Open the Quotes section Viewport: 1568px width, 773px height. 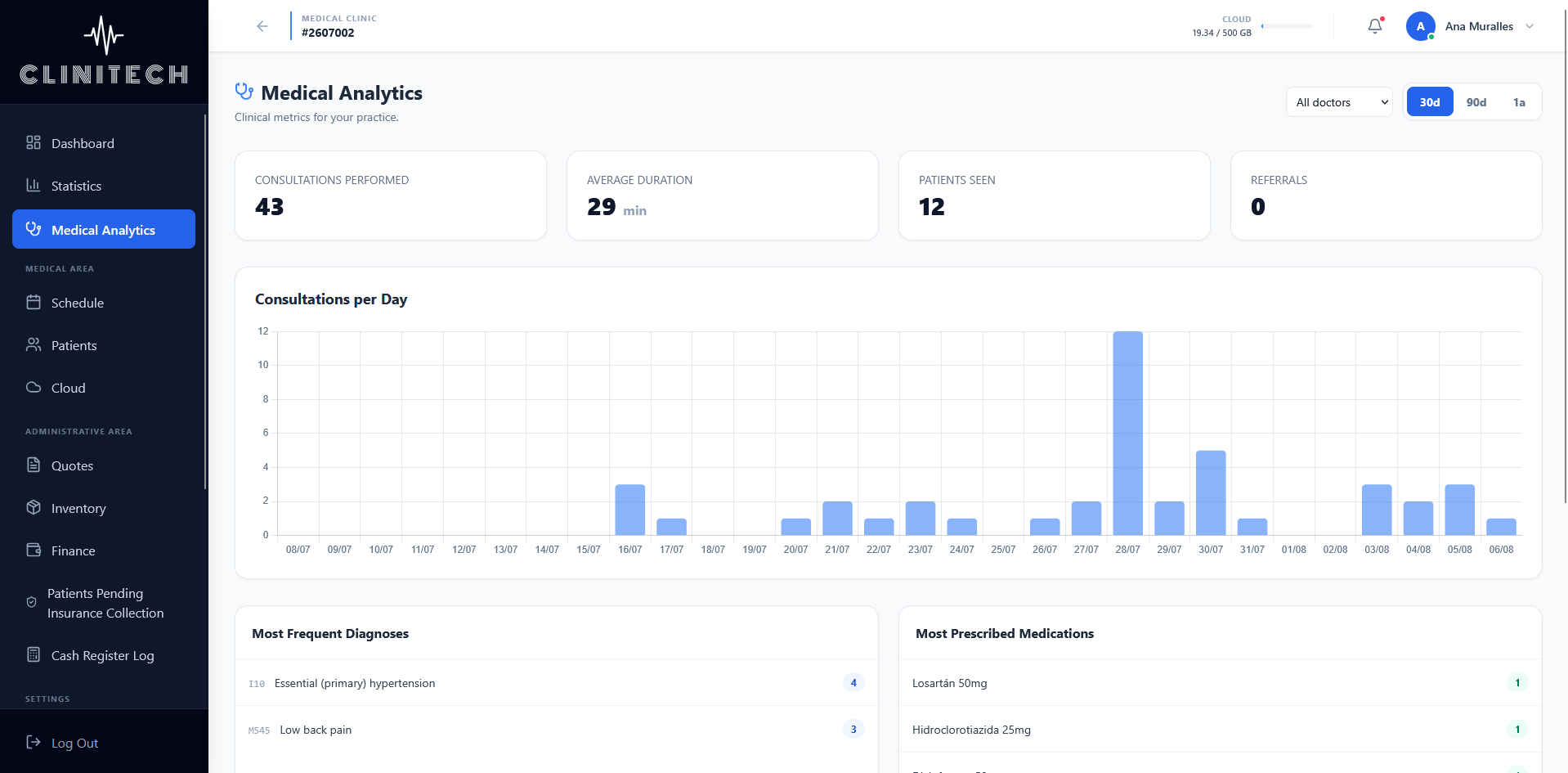point(104,465)
